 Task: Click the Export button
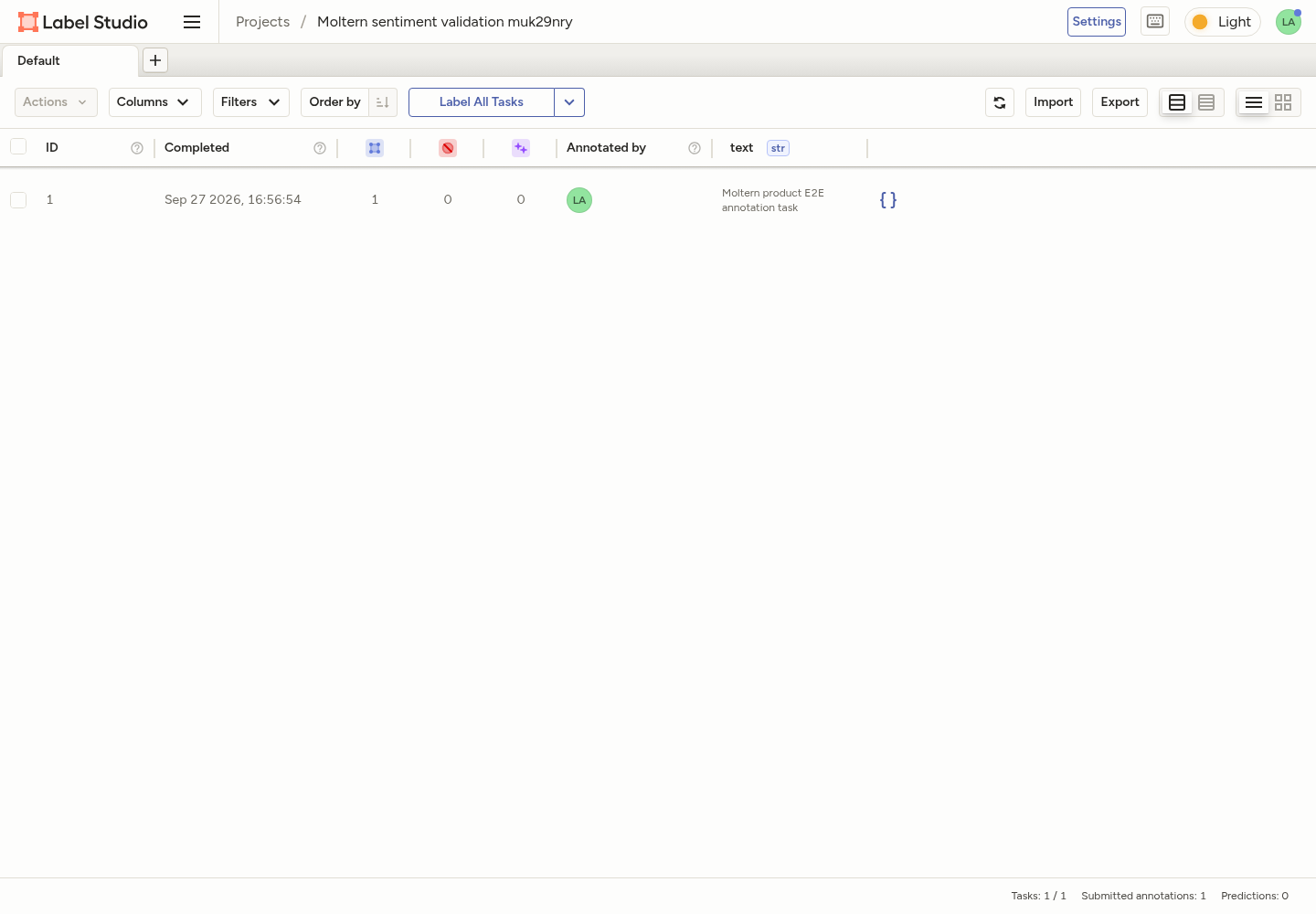click(x=1120, y=102)
